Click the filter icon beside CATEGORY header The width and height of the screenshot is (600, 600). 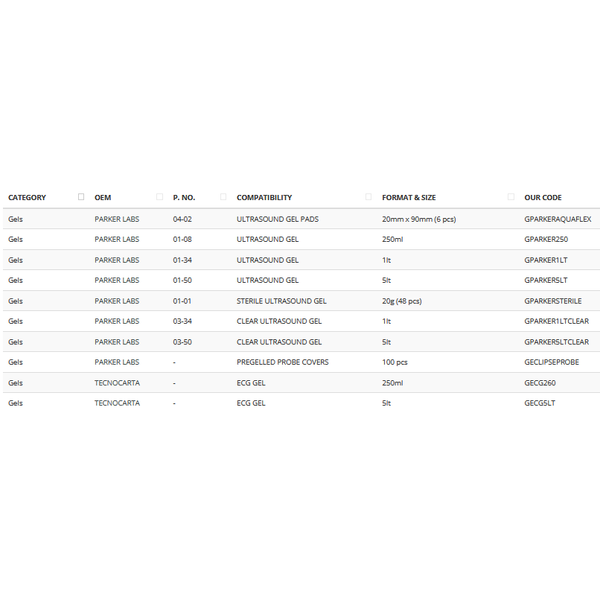[x=81, y=197]
